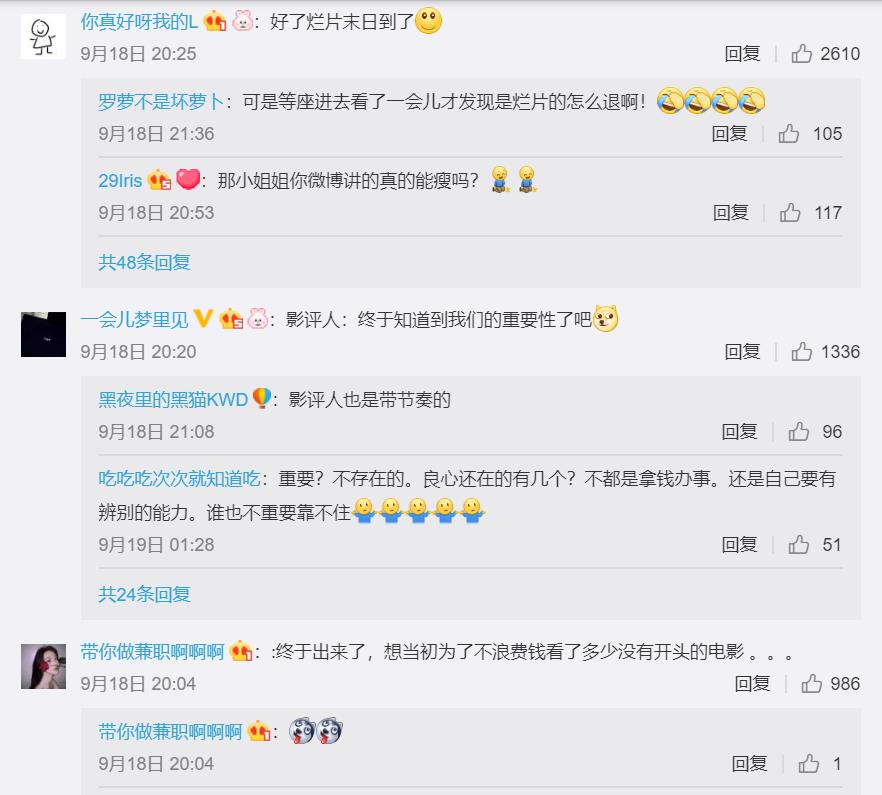Screen dimensions: 882x795
Task: Like the comment with 1336 likes
Action: coord(801,352)
